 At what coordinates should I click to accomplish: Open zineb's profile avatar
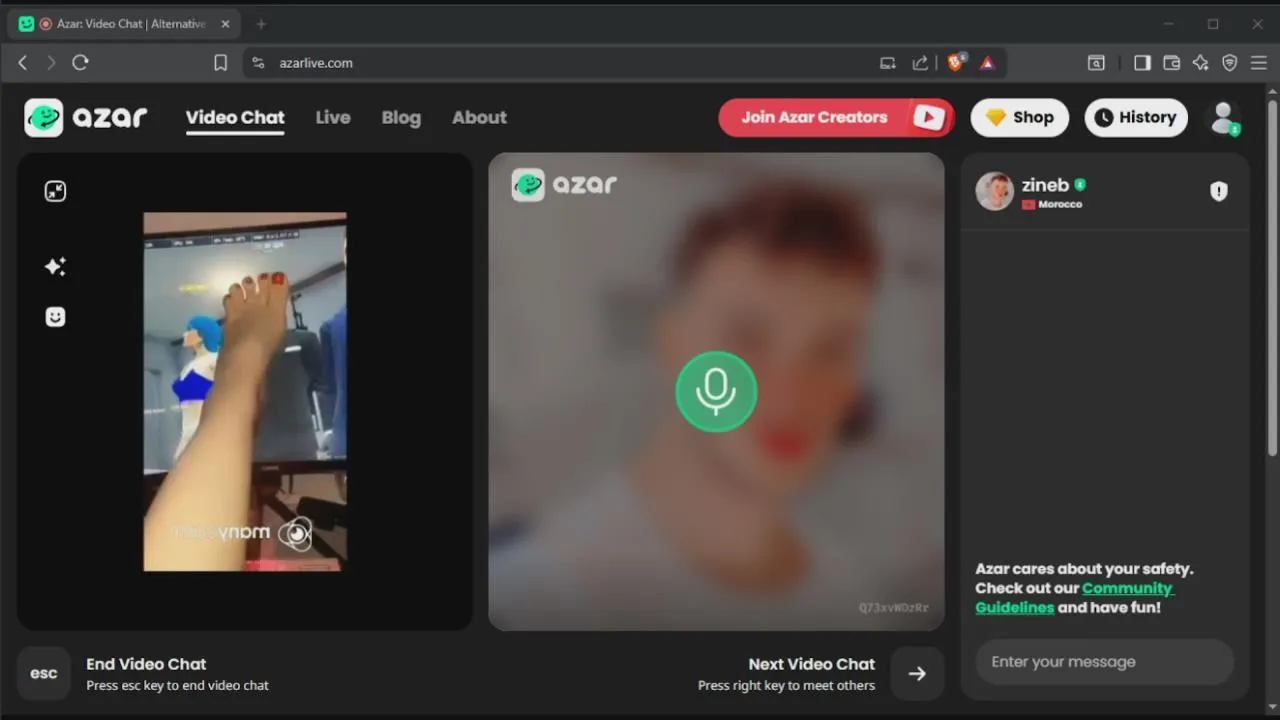click(x=994, y=191)
